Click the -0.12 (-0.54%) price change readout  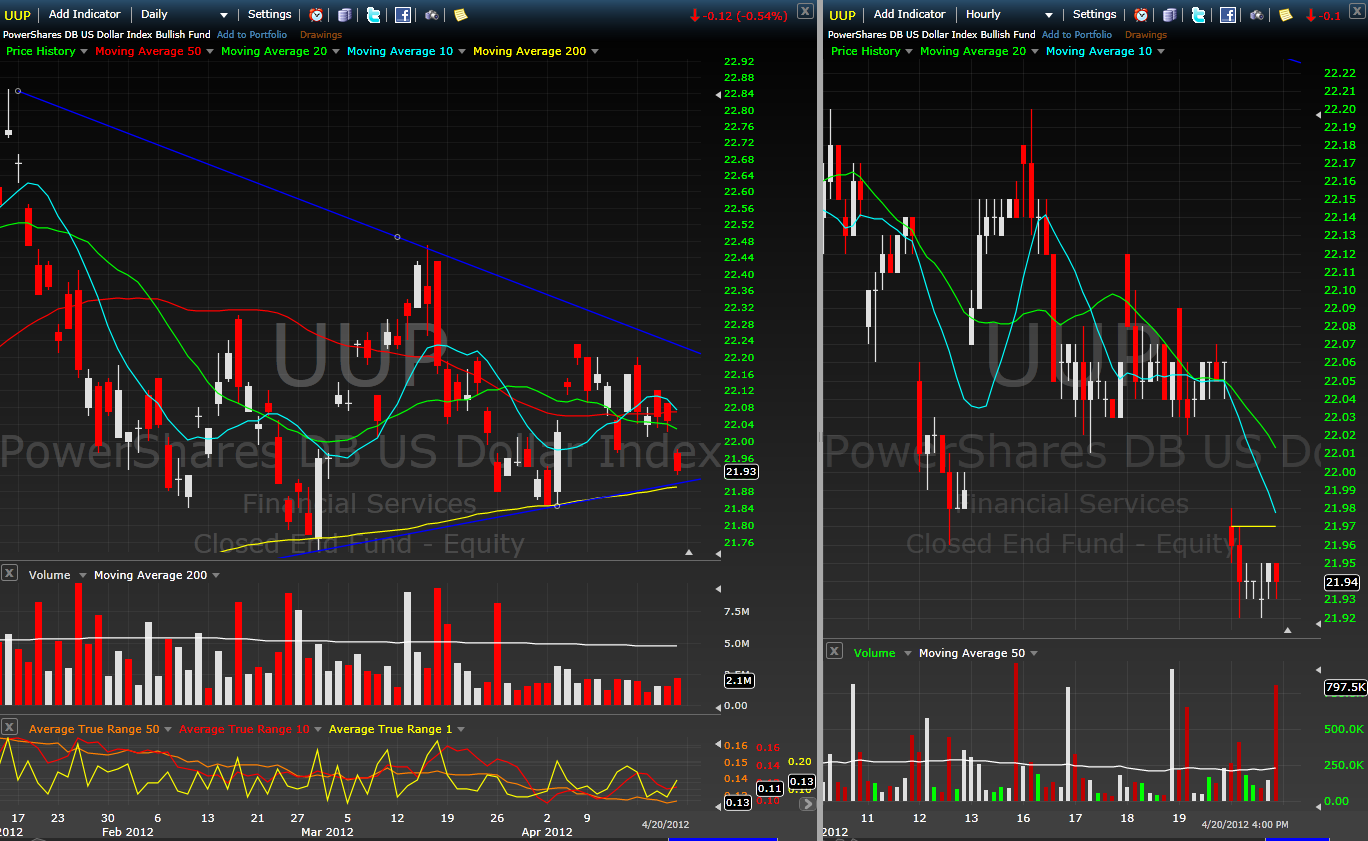[x=738, y=15]
